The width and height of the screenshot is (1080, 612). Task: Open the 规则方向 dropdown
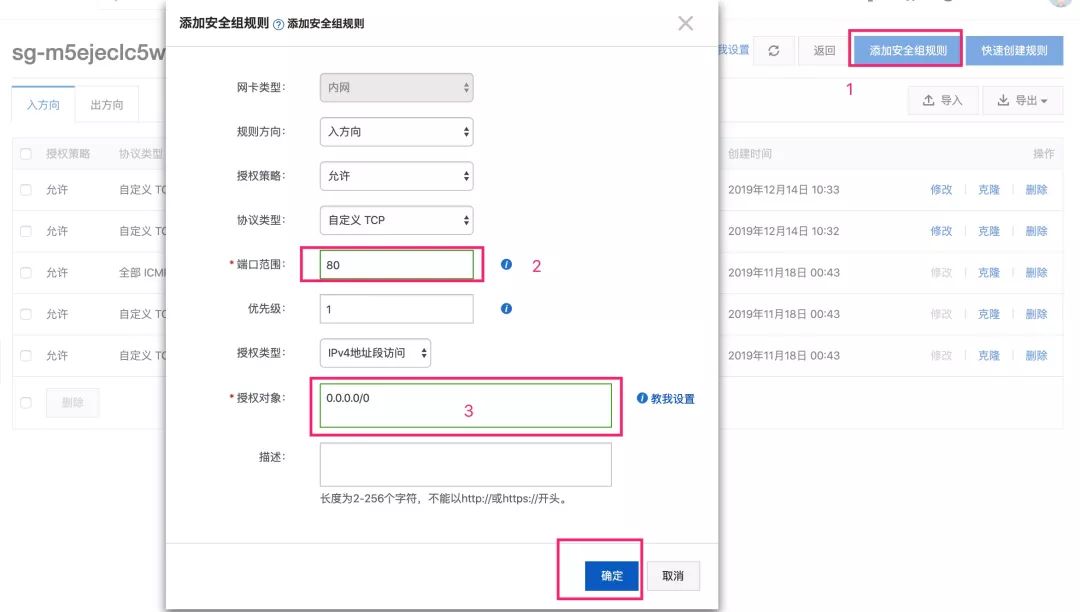pos(397,131)
